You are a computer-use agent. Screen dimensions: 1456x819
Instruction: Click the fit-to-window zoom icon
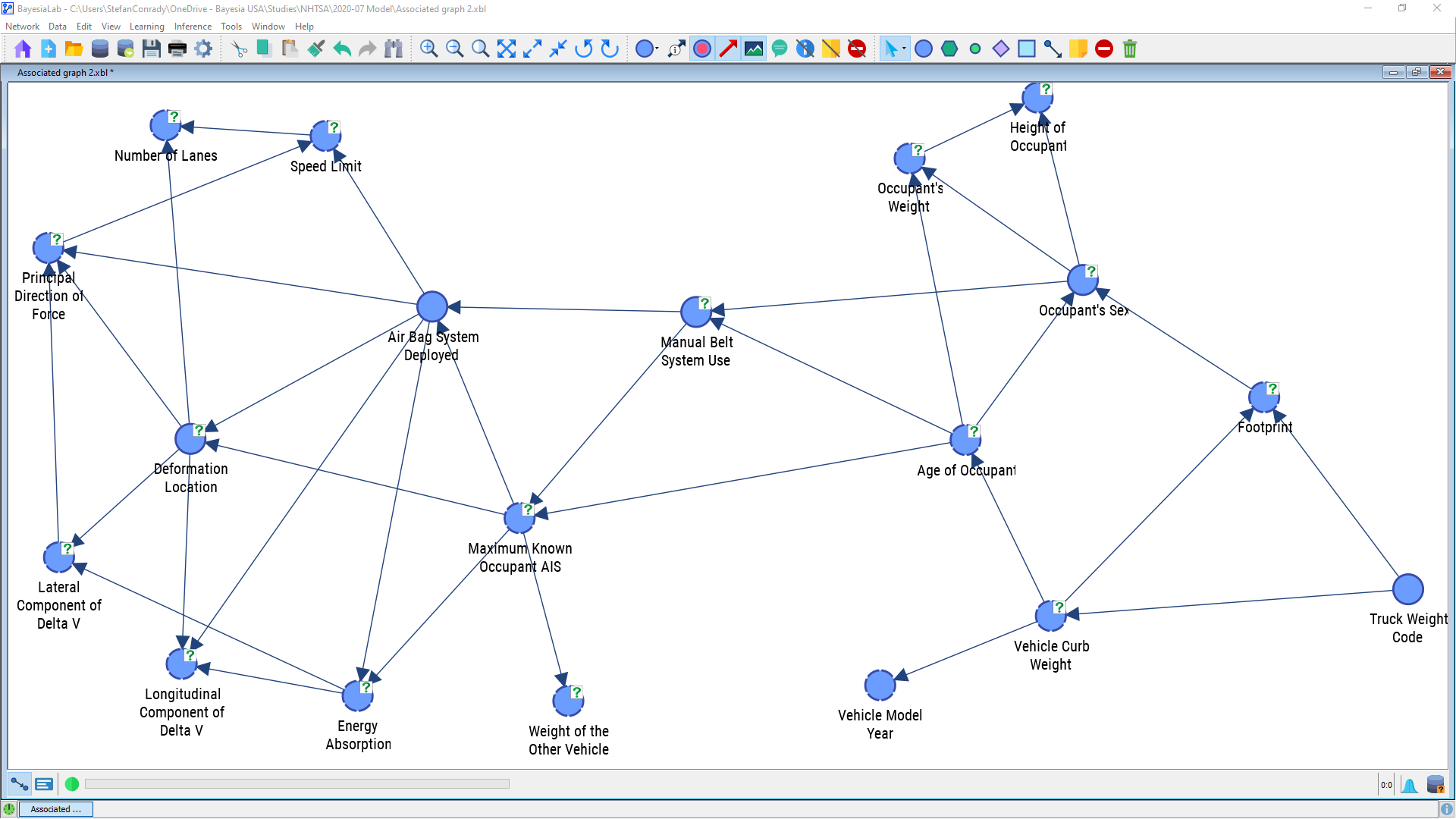[x=507, y=49]
